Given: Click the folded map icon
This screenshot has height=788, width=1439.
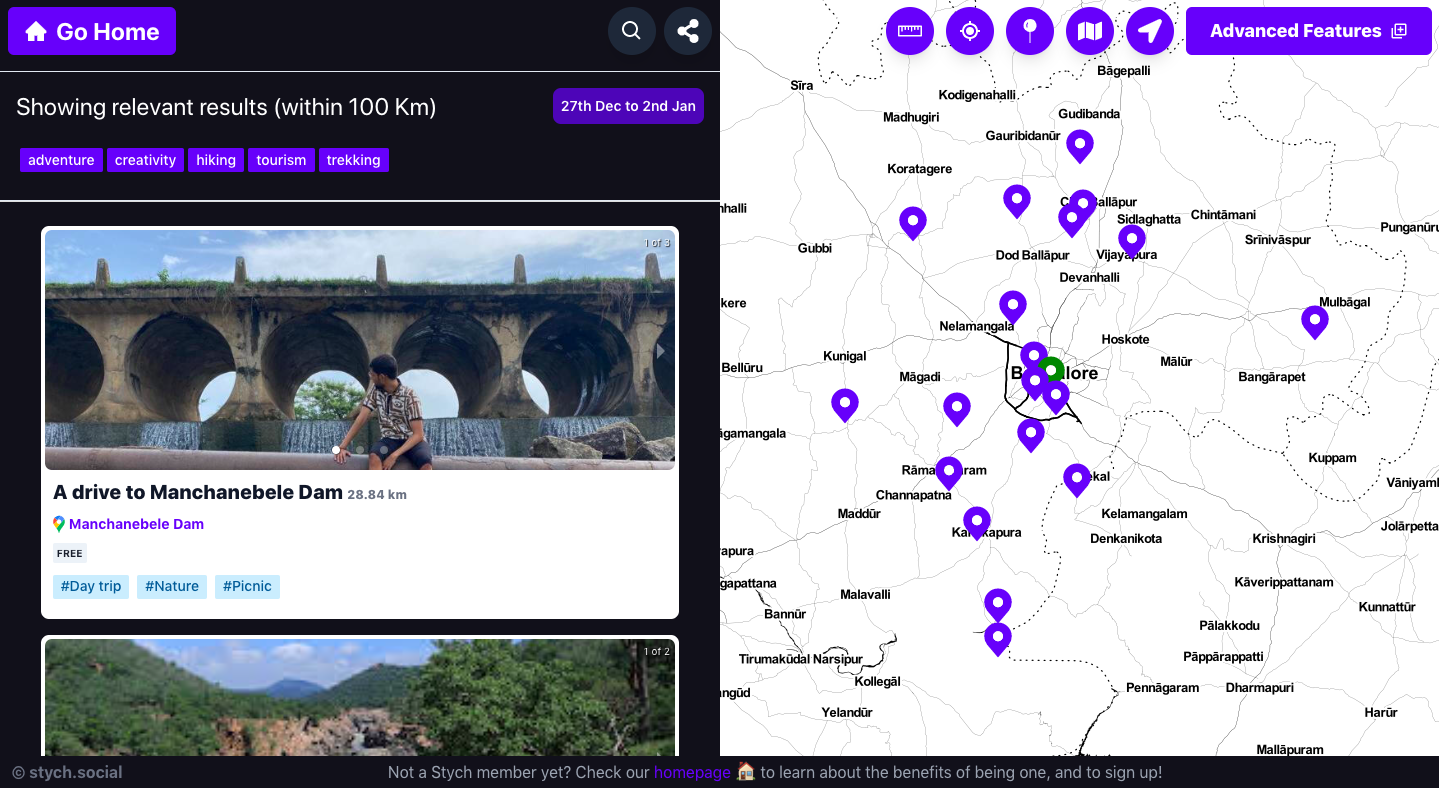Looking at the screenshot, I should coord(1090,31).
